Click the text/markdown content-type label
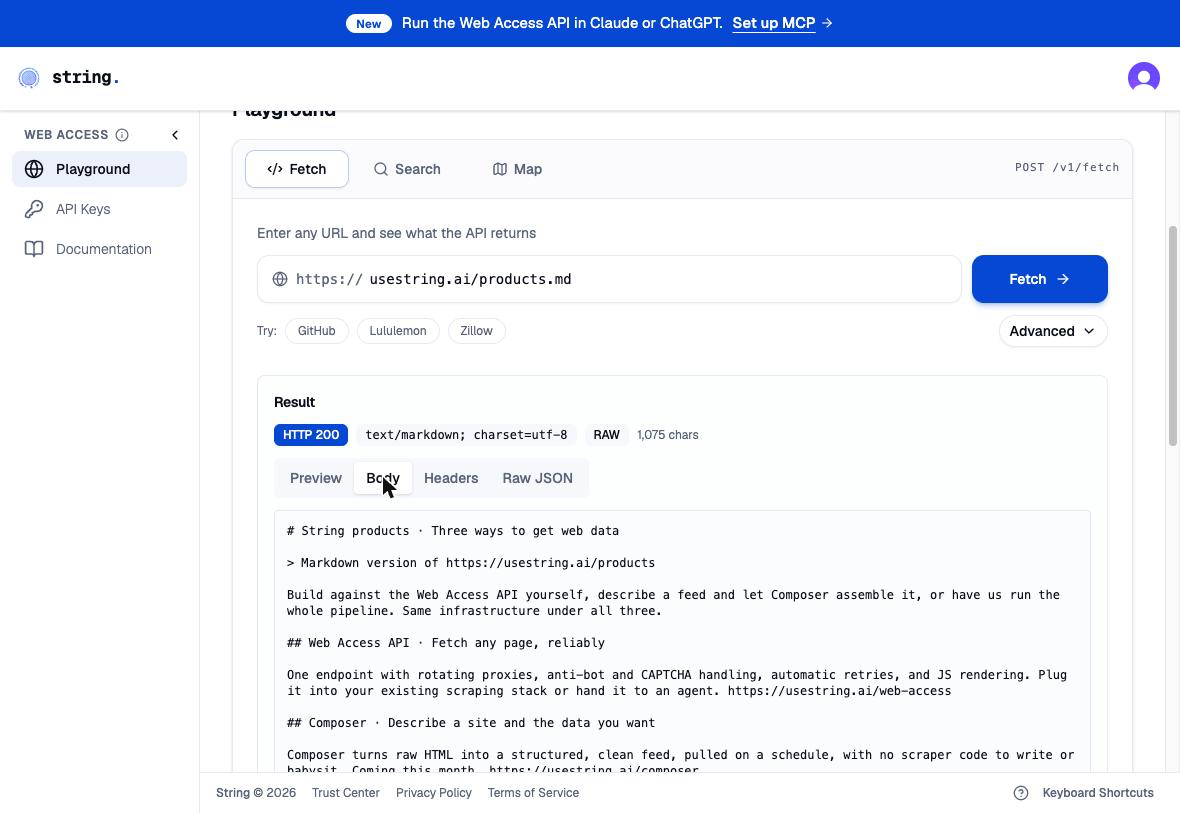1180x813 pixels. pyautogui.click(x=467, y=435)
